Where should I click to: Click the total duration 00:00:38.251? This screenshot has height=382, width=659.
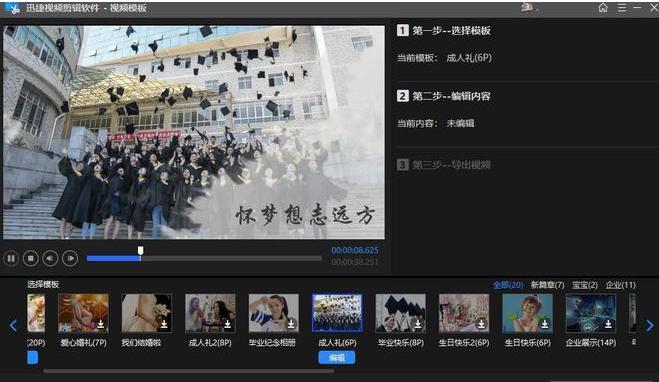click(x=355, y=262)
